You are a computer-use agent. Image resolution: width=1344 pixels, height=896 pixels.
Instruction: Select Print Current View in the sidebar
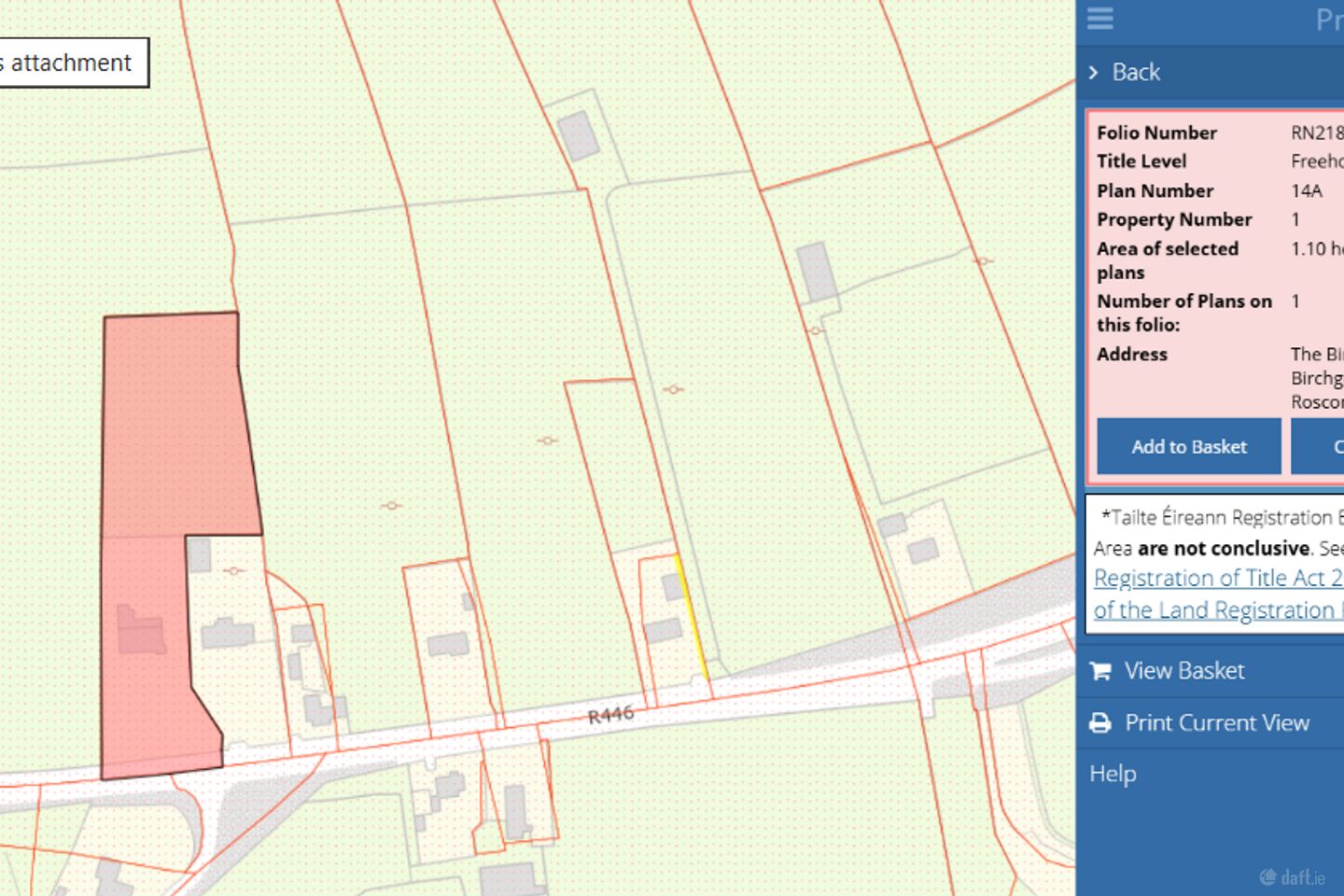point(1215,722)
